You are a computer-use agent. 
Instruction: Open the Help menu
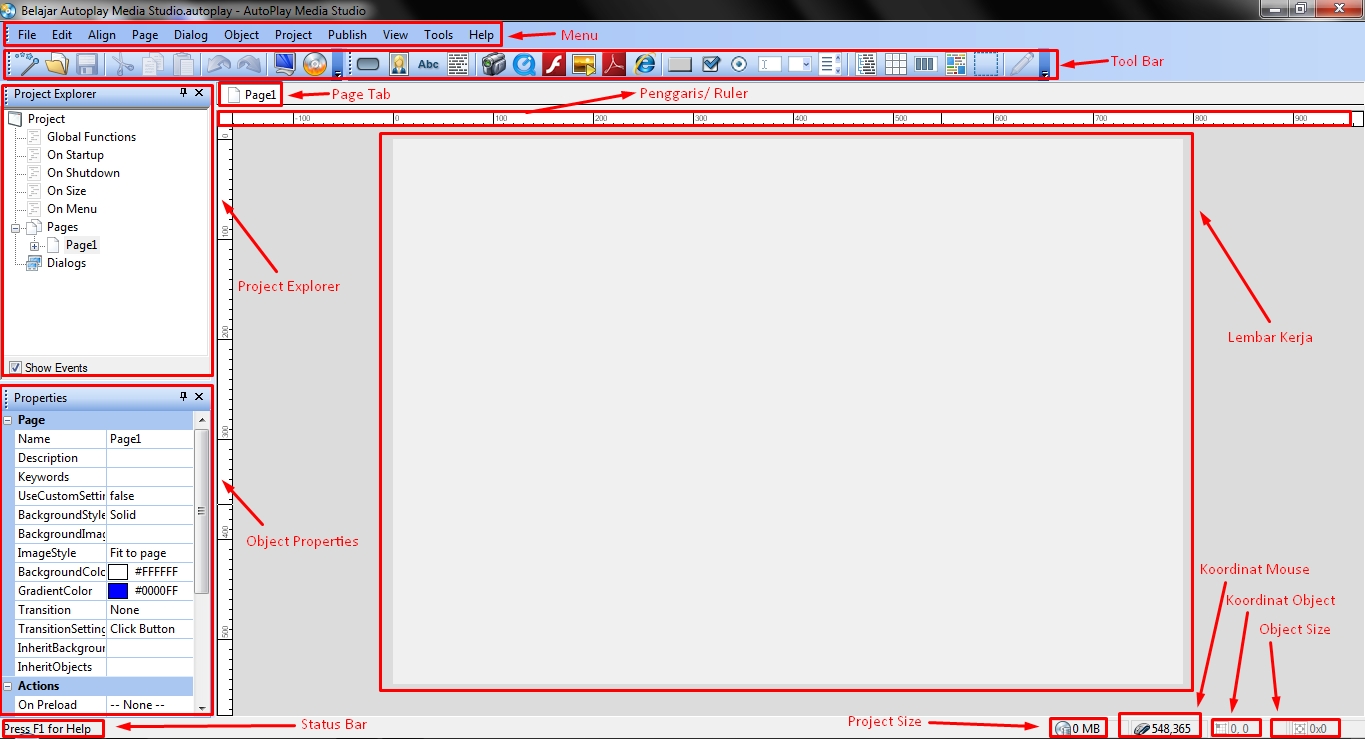[x=481, y=35]
